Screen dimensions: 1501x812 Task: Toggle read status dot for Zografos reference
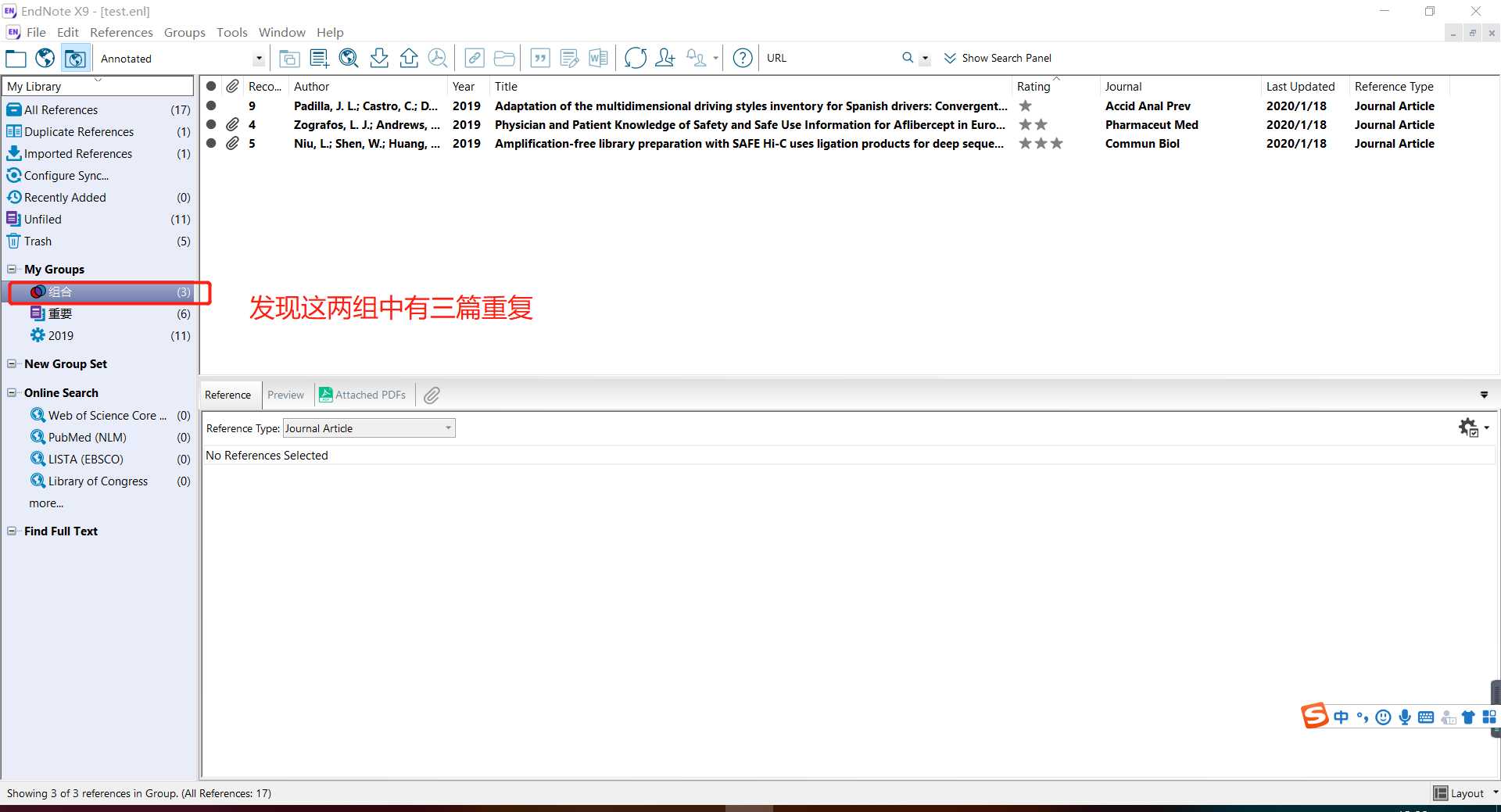coord(211,124)
